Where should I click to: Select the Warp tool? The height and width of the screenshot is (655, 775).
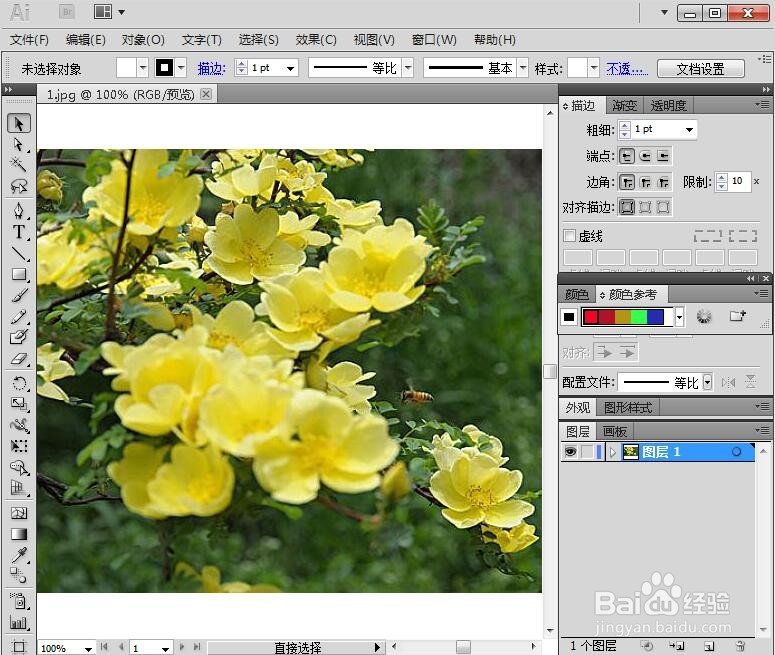(19, 425)
